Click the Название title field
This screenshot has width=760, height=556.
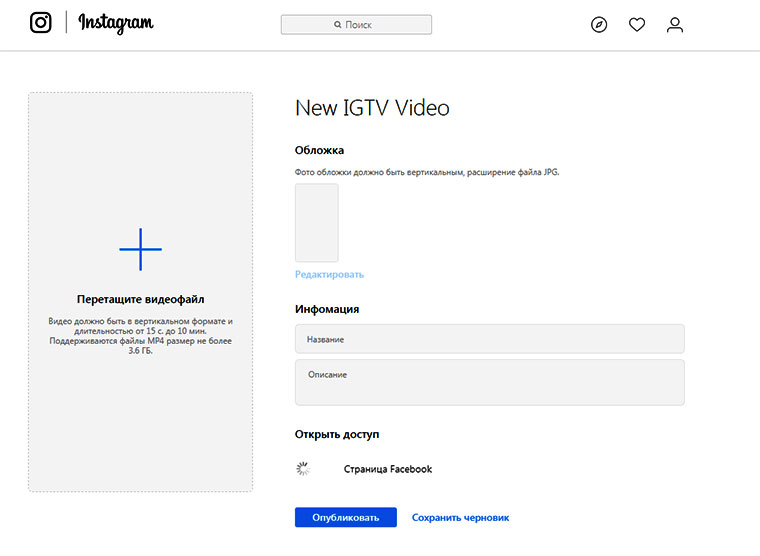coord(490,339)
